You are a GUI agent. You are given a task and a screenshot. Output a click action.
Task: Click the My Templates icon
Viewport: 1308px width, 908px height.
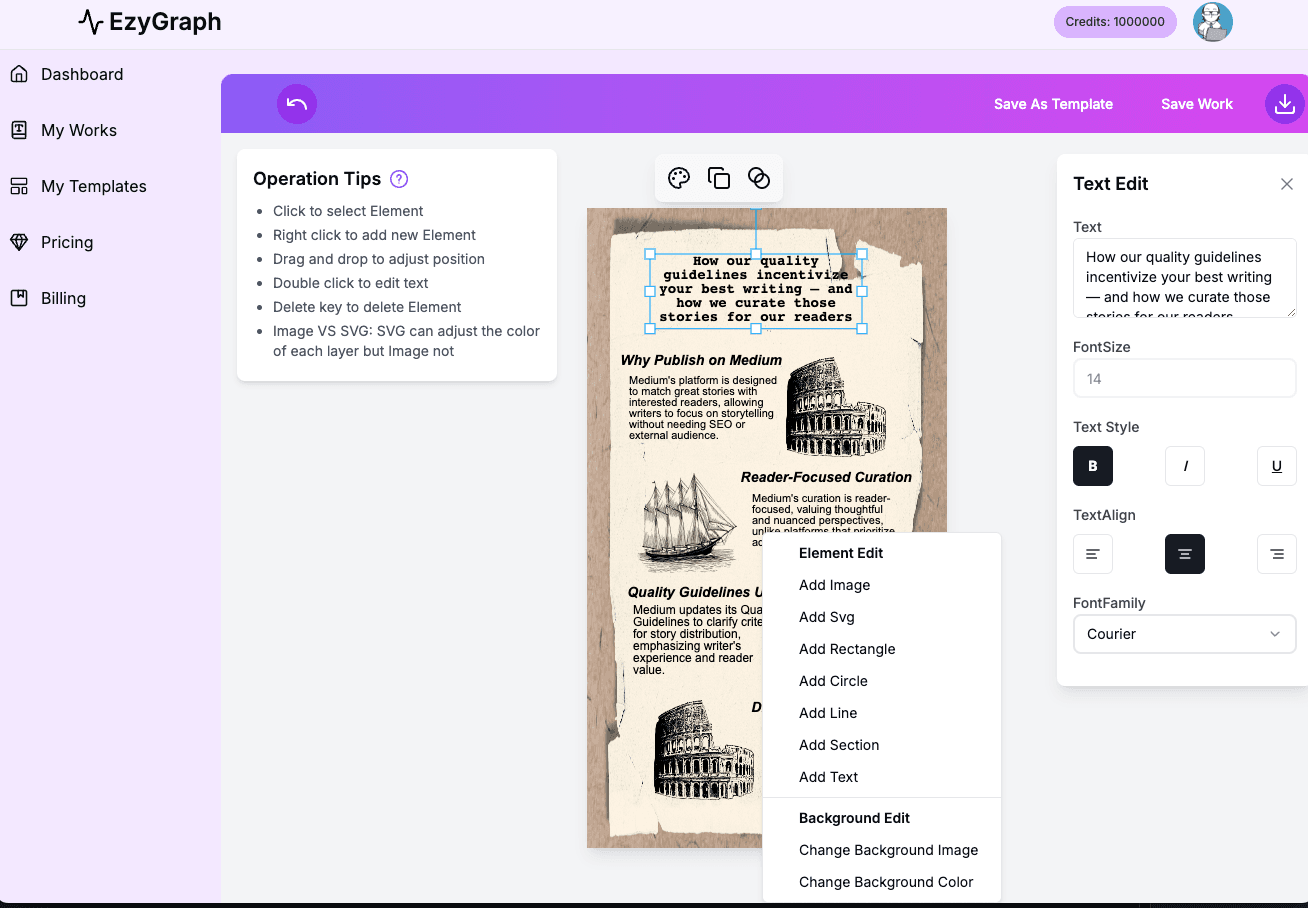pos(19,186)
